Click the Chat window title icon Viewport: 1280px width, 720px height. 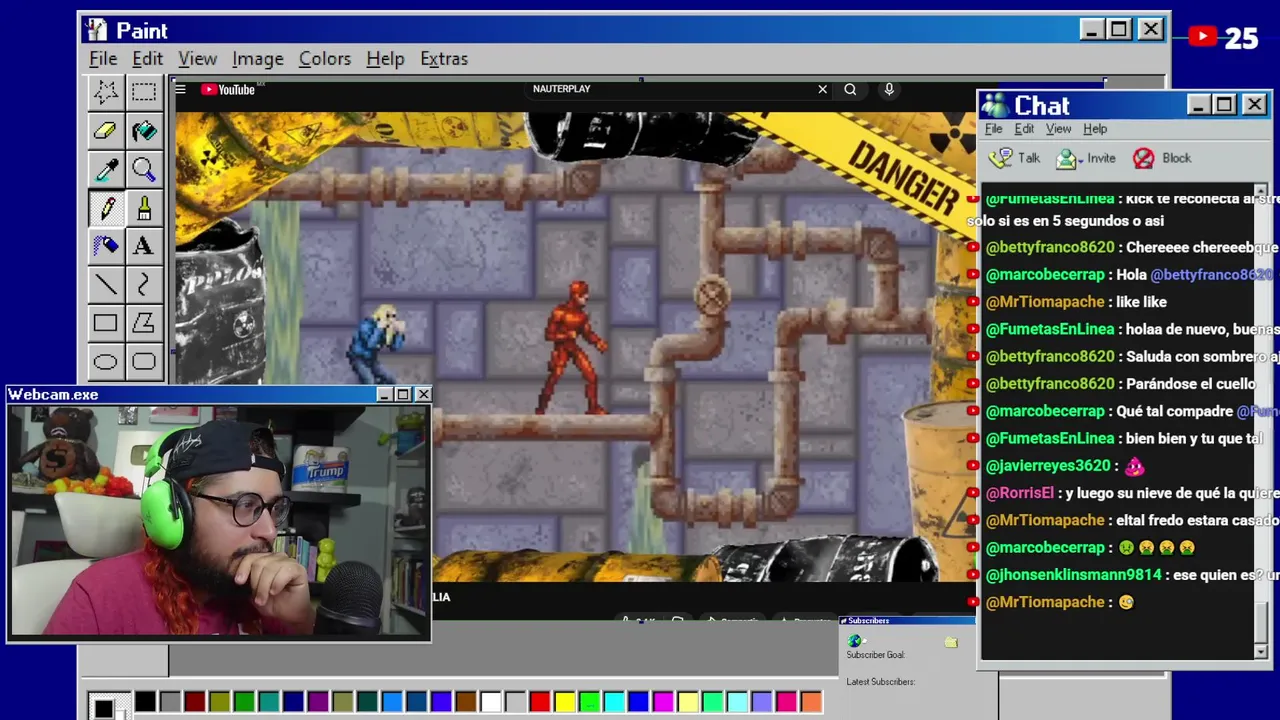tap(995, 105)
